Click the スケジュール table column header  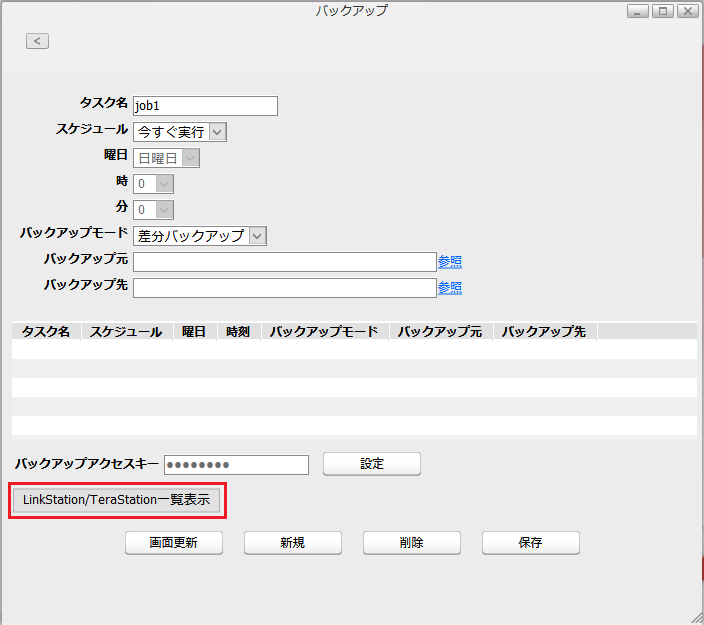tap(126, 331)
